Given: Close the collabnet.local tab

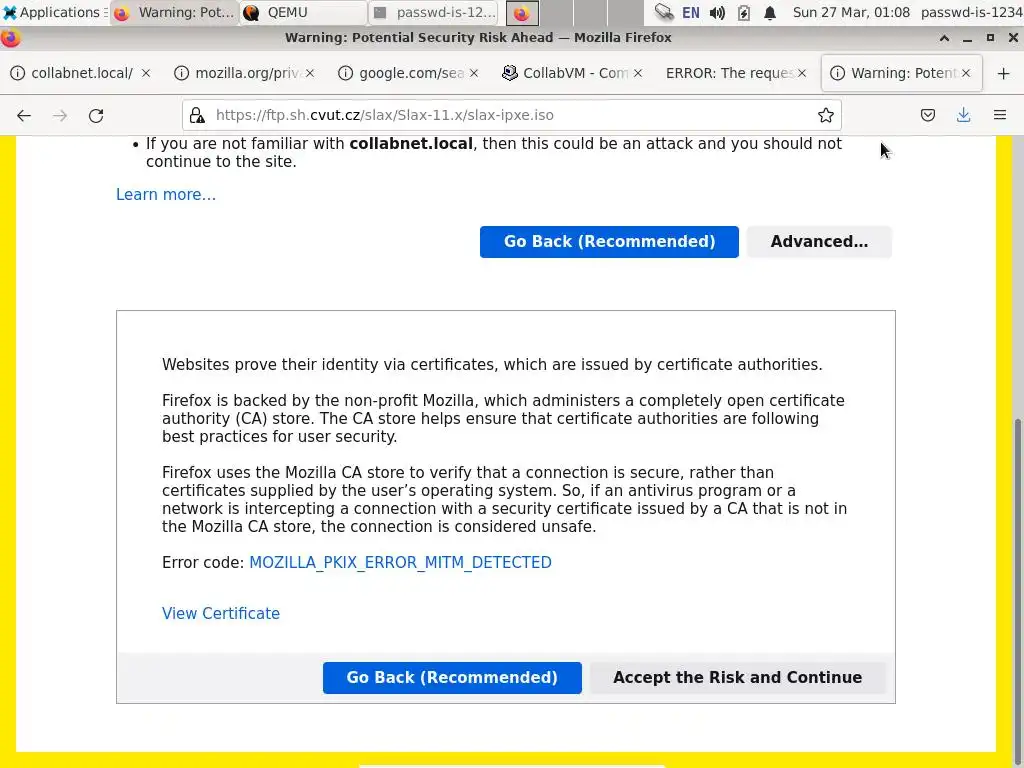Looking at the screenshot, I should [x=146, y=73].
